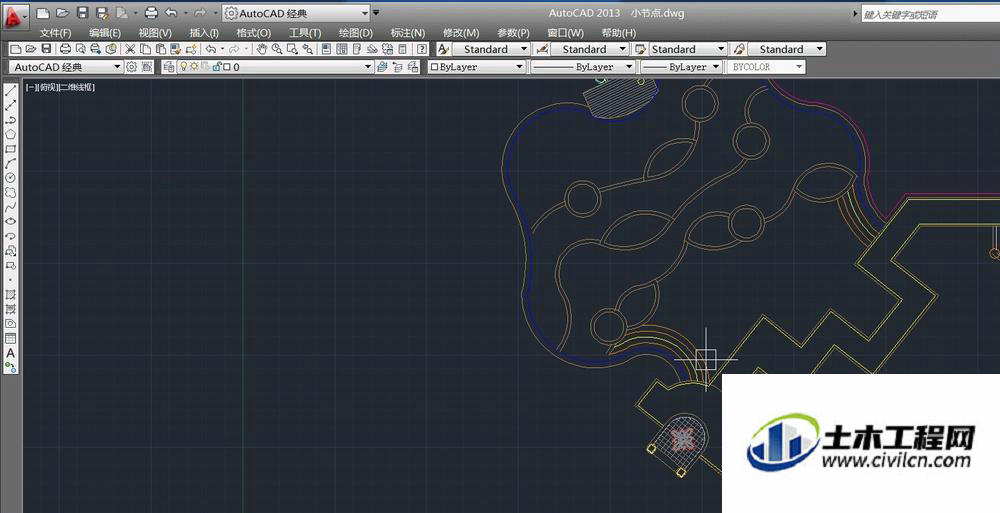Toggle layer 0 on/off lightbulb

click(x=184, y=66)
